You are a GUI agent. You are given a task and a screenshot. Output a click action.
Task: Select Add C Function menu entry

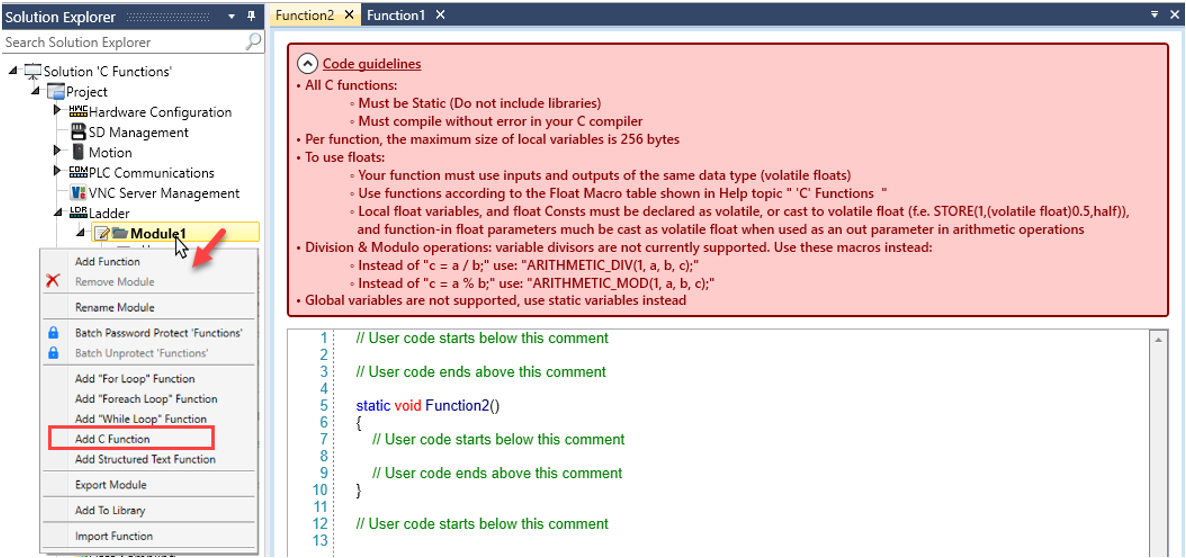(x=112, y=439)
